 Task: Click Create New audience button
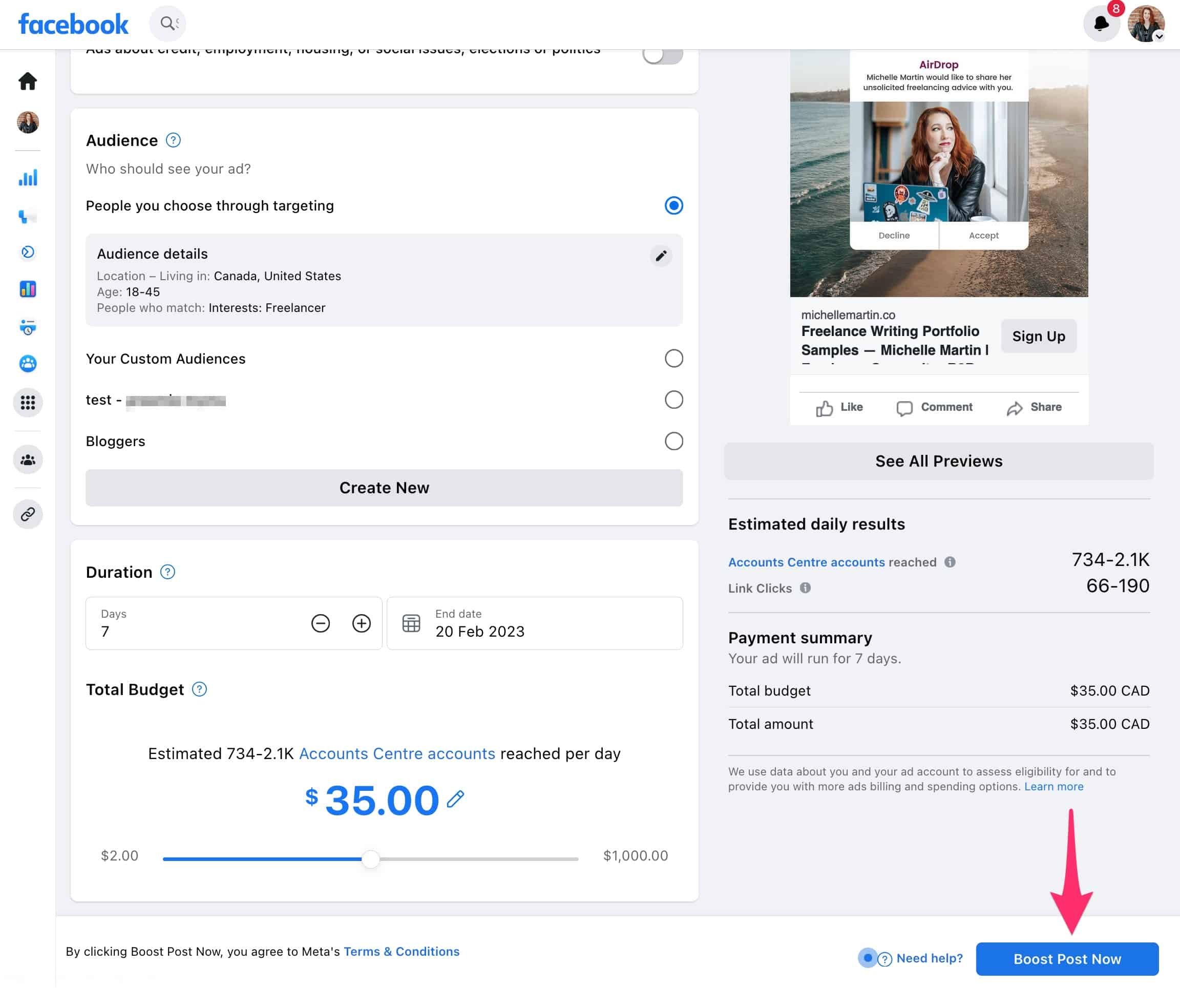pos(384,488)
